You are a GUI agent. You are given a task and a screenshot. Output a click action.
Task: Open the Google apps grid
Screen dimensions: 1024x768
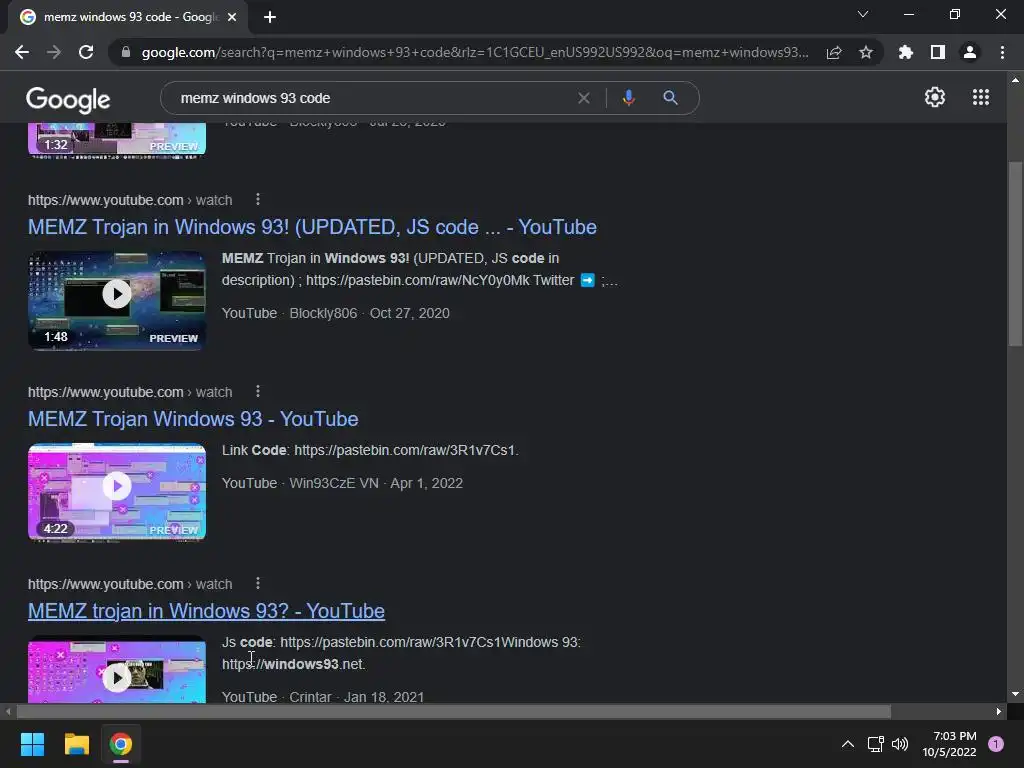coord(981,97)
